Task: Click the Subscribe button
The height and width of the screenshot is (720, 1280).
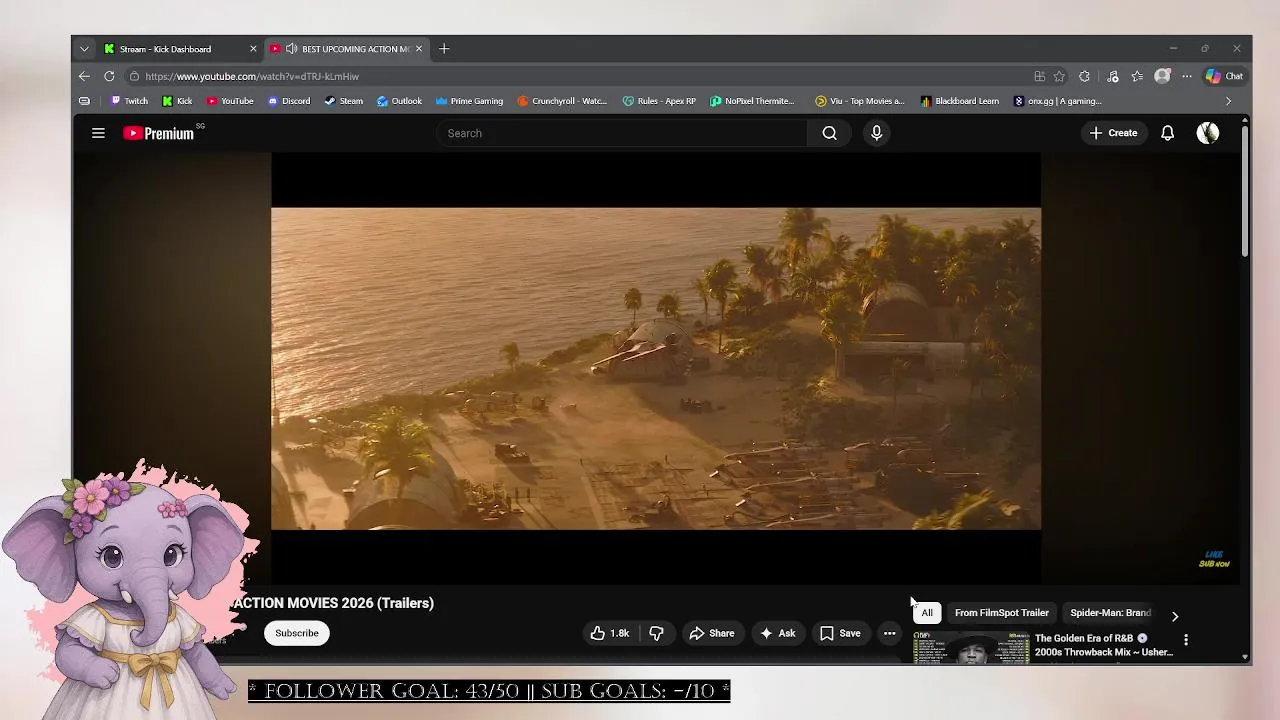Action: [x=297, y=633]
